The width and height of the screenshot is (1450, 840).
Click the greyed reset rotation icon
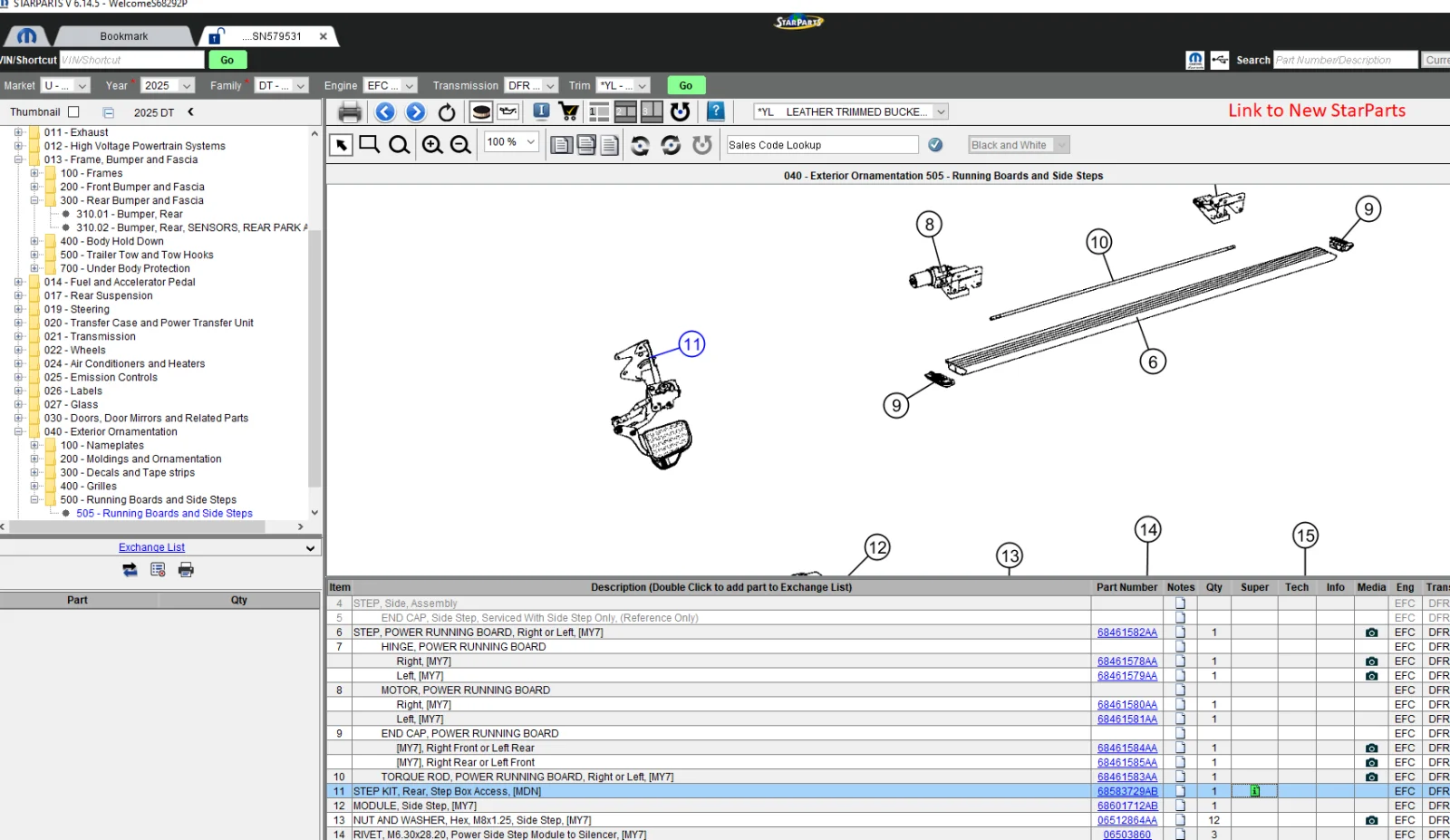click(702, 145)
